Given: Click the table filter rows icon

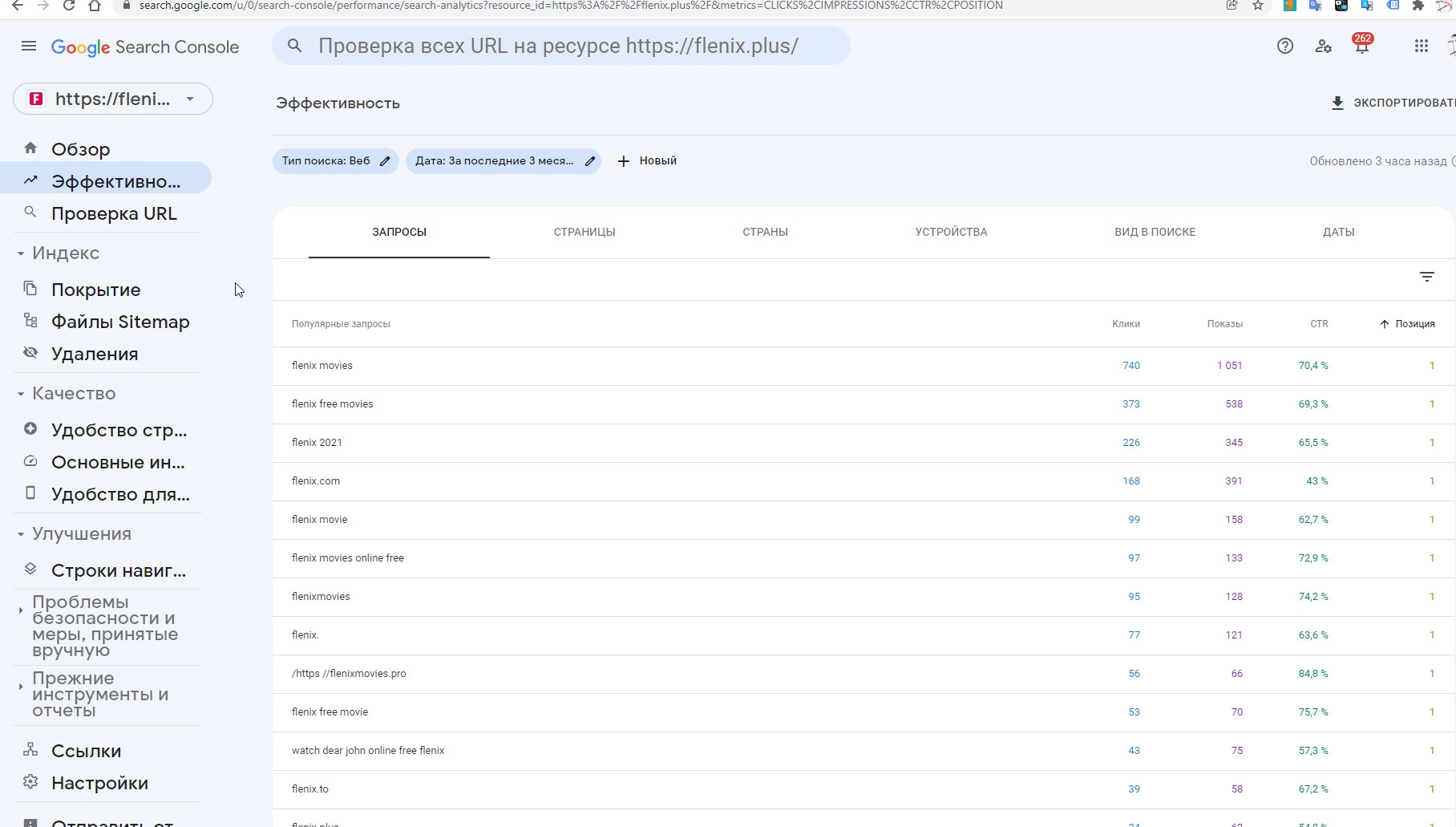Looking at the screenshot, I should coord(1426,277).
